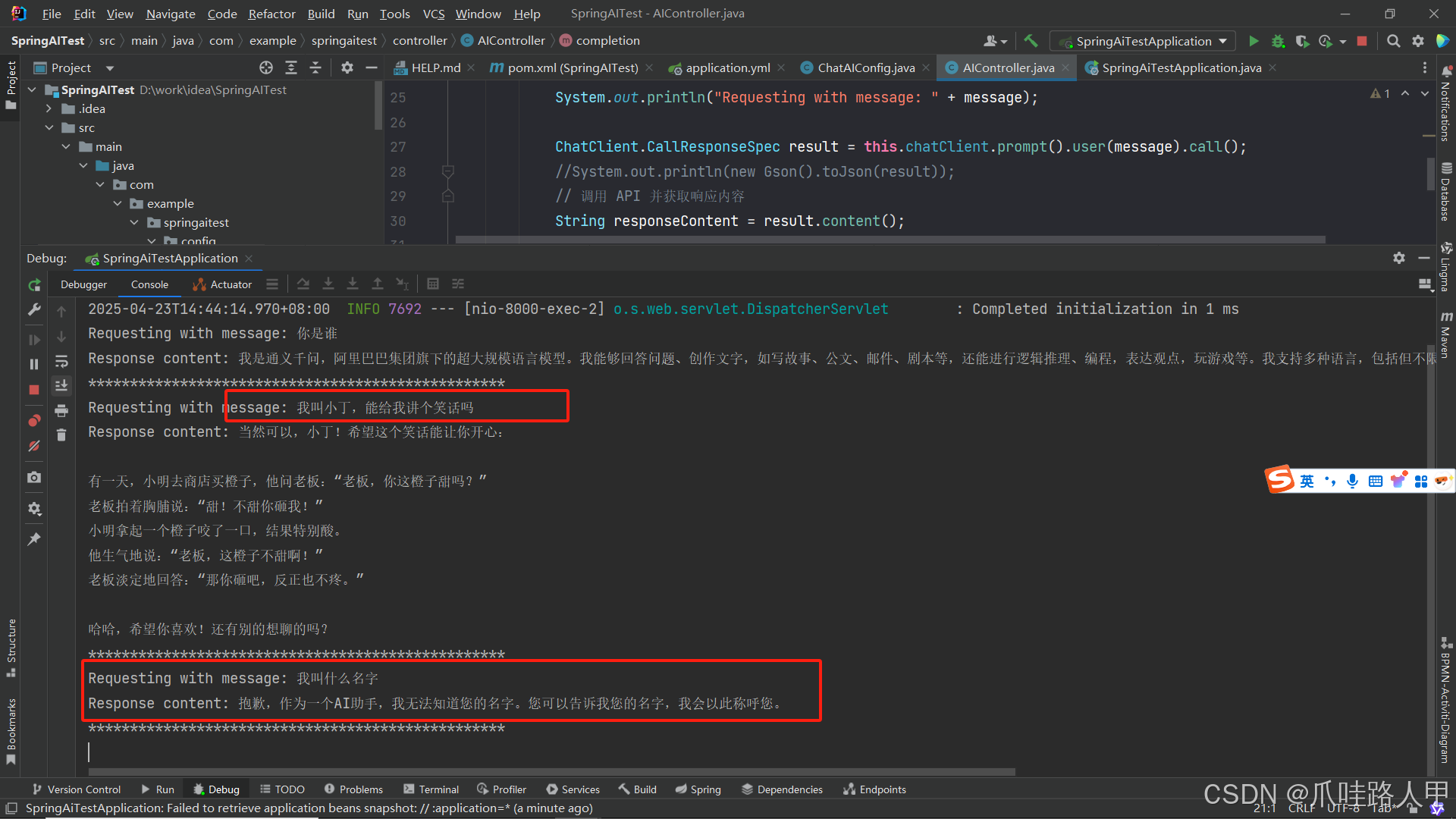Screen dimensions: 1456x819
Task: Toggle scroll to end of console
Action: point(61,385)
